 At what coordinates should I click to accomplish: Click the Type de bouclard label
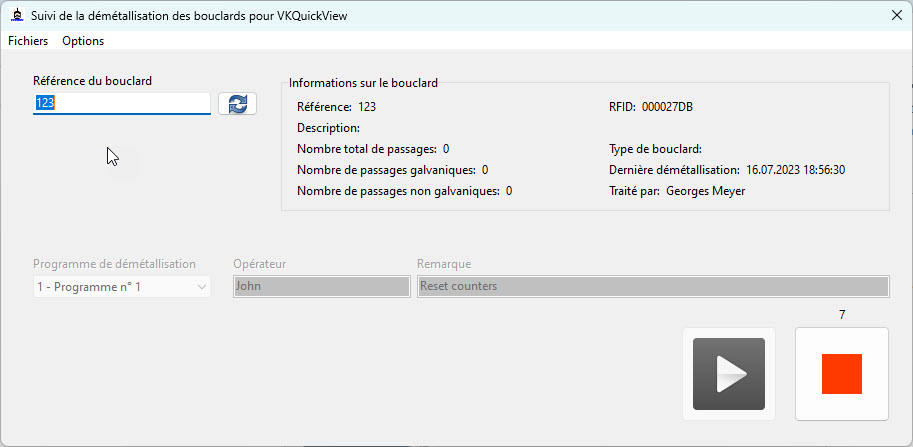(x=655, y=149)
